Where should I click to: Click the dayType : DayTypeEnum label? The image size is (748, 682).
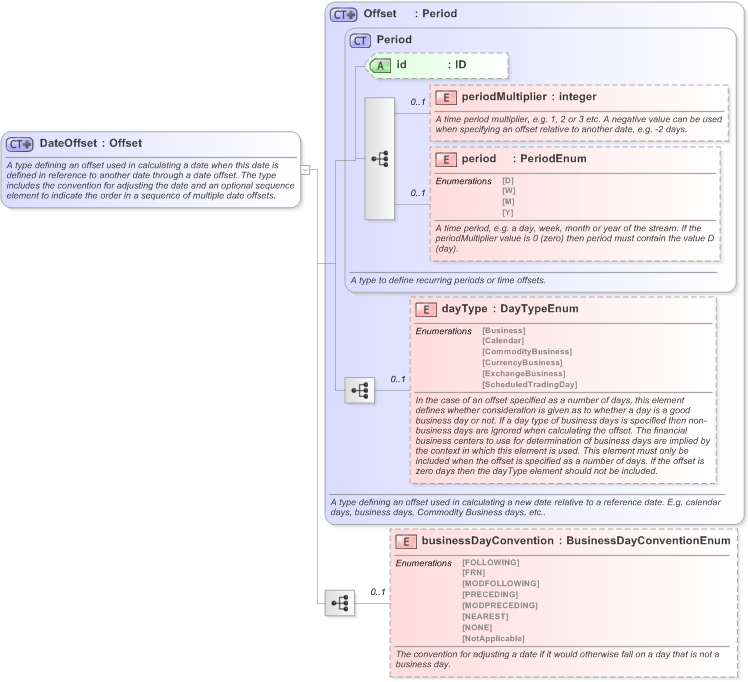[x=510, y=309]
